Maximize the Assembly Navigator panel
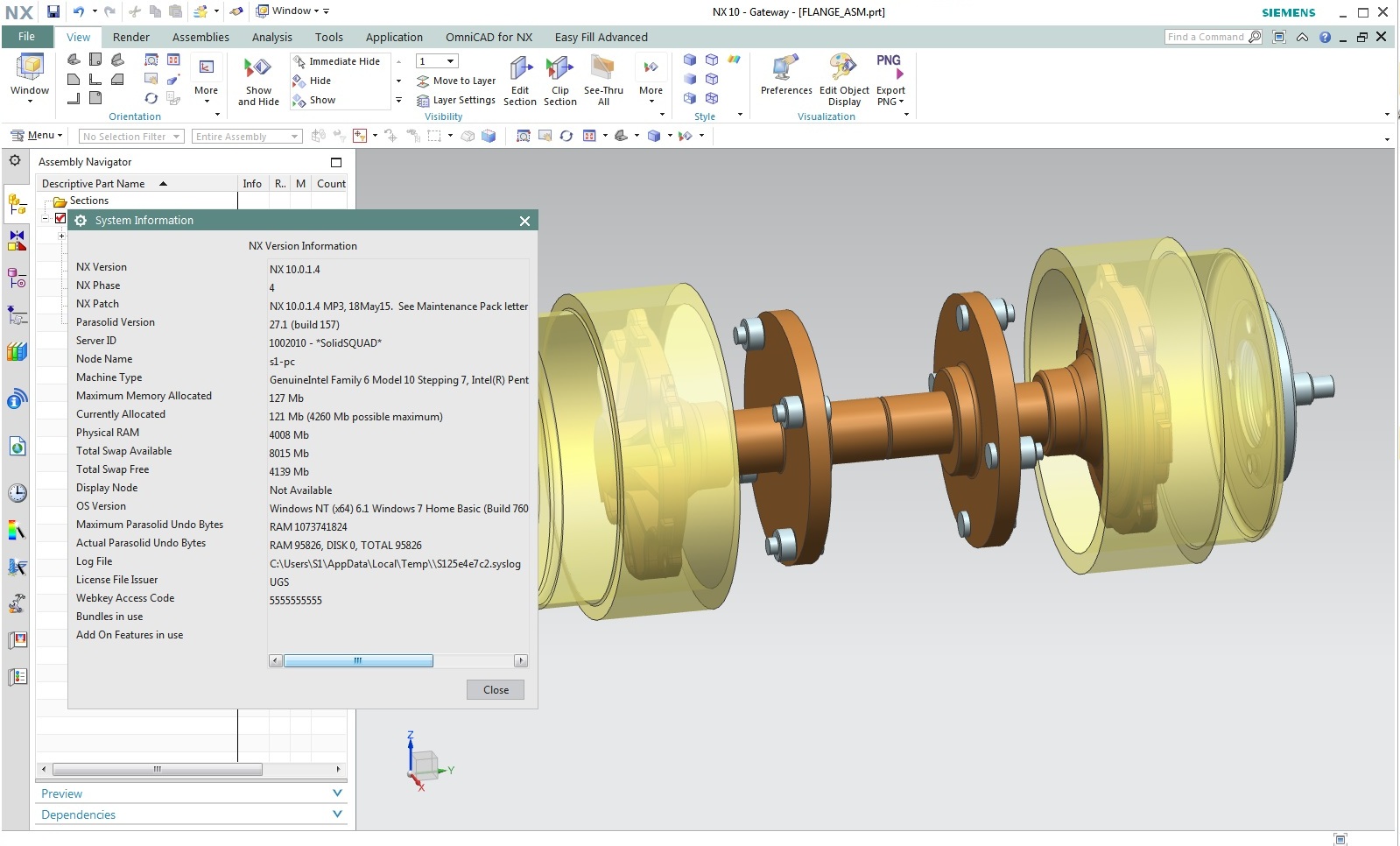This screenshot has width=1400, height=846. click(x=336, y=162)
